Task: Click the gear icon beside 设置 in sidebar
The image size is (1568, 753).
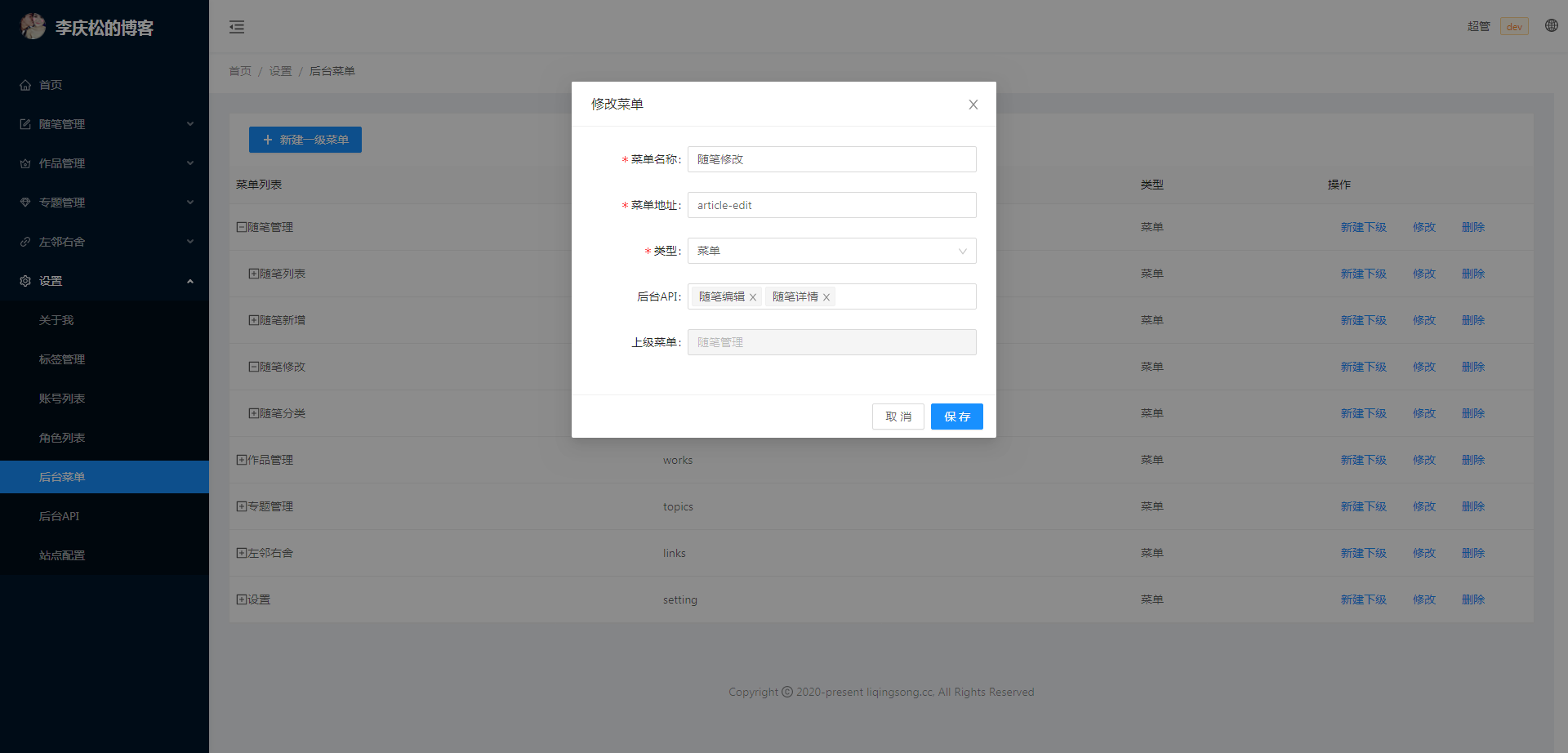Action: [x=25, y=281]
